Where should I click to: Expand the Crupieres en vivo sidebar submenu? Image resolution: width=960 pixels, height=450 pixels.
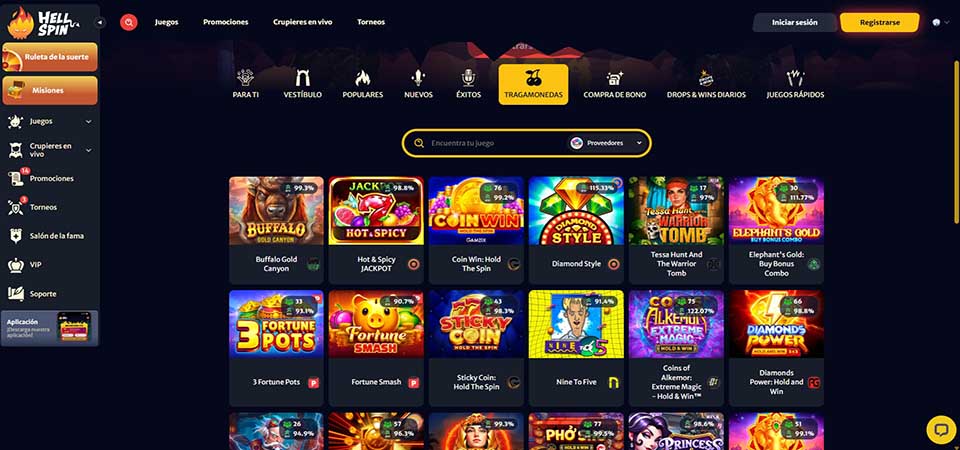point(88,150)
